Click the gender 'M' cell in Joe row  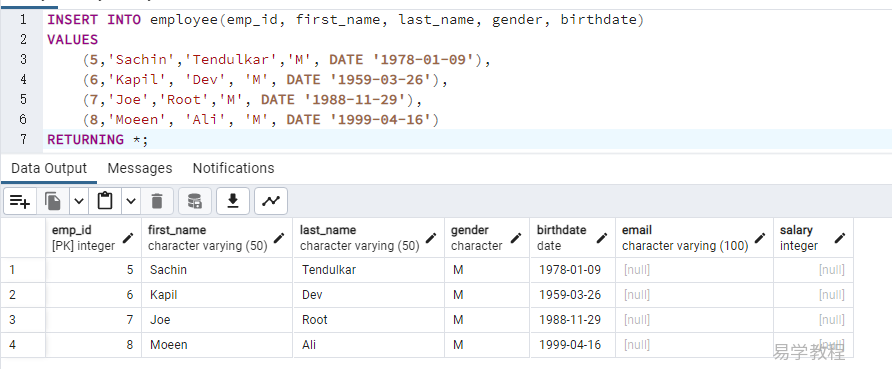click(487, 320)
